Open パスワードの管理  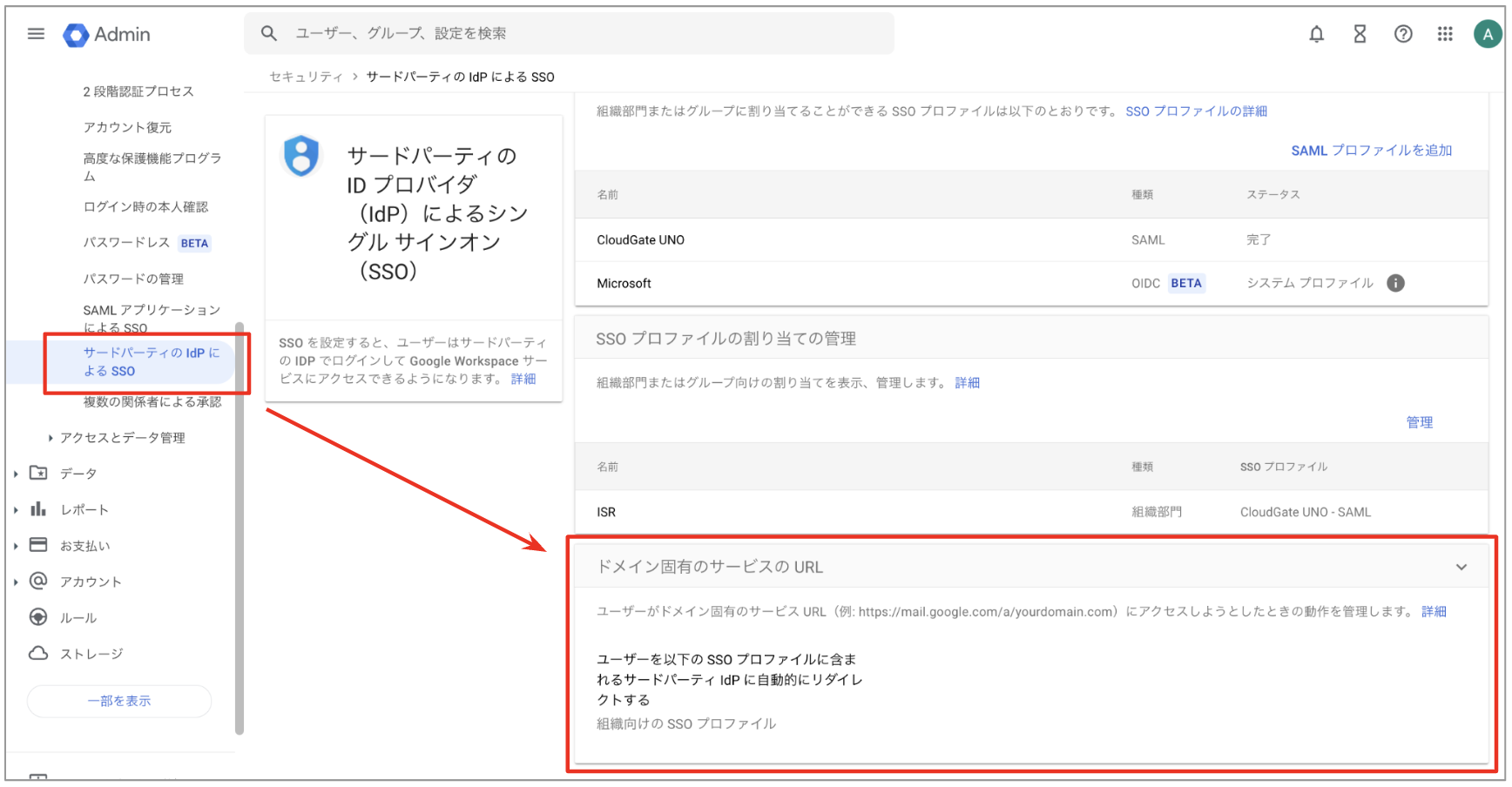pos(133,279)
